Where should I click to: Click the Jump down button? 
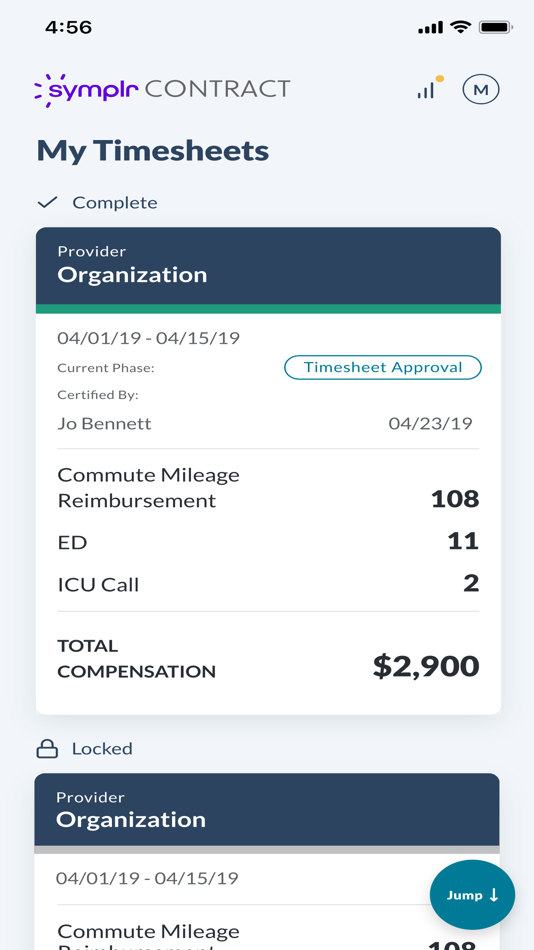pyautogui.click(x=472, y=895)
